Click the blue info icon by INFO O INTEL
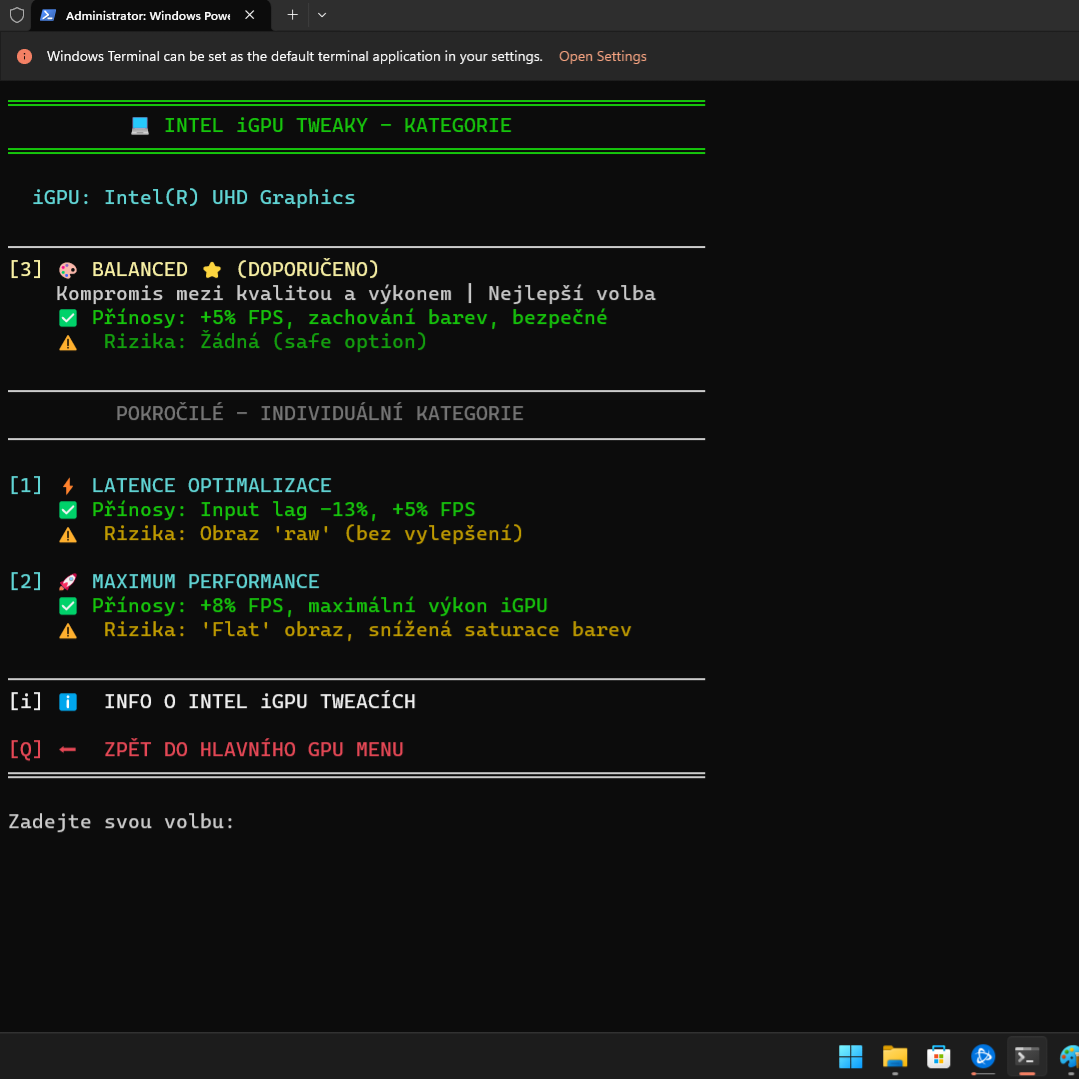The height and width of the screenshot is (1079, 1079). (x=68, y=702)
